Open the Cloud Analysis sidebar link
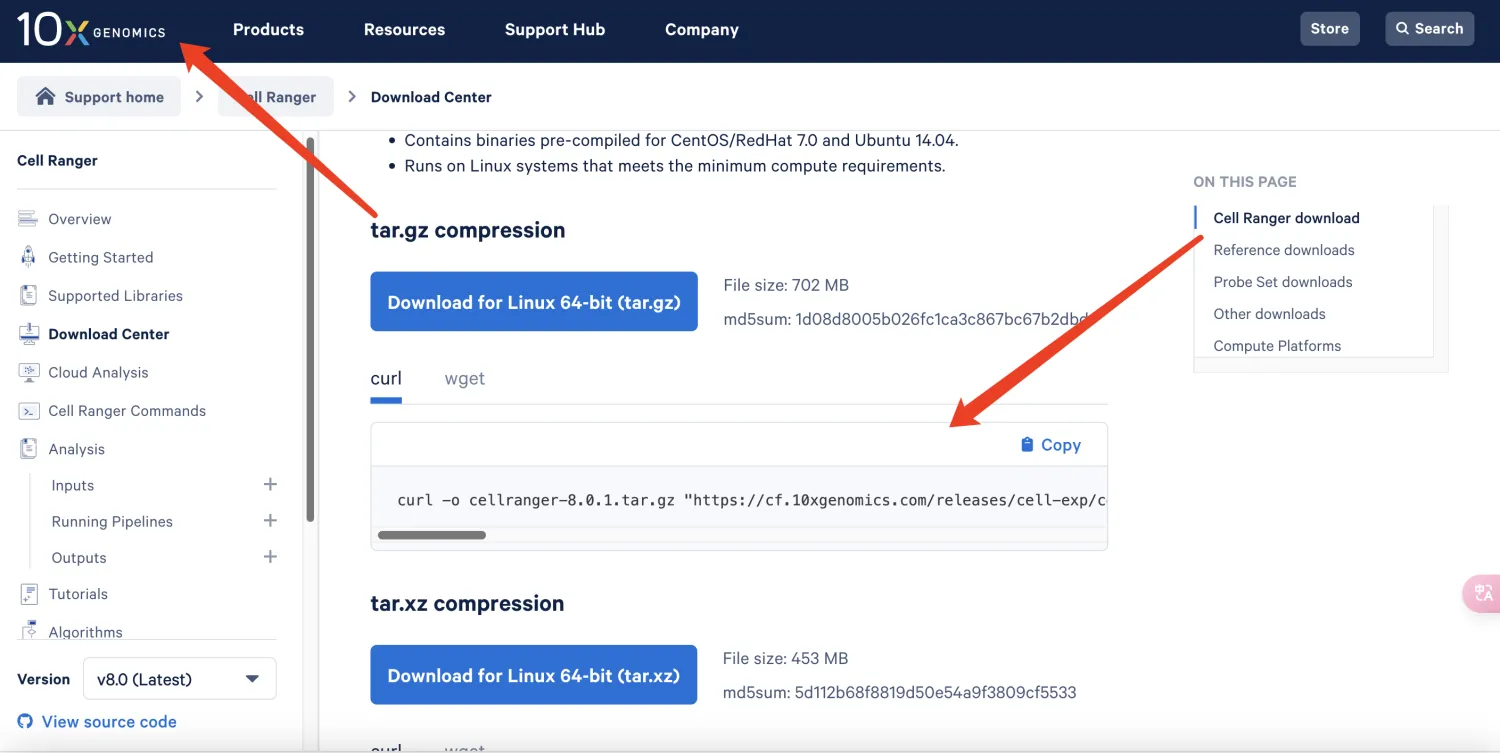Screen dimensions: 1500x753 click(98, 372)
